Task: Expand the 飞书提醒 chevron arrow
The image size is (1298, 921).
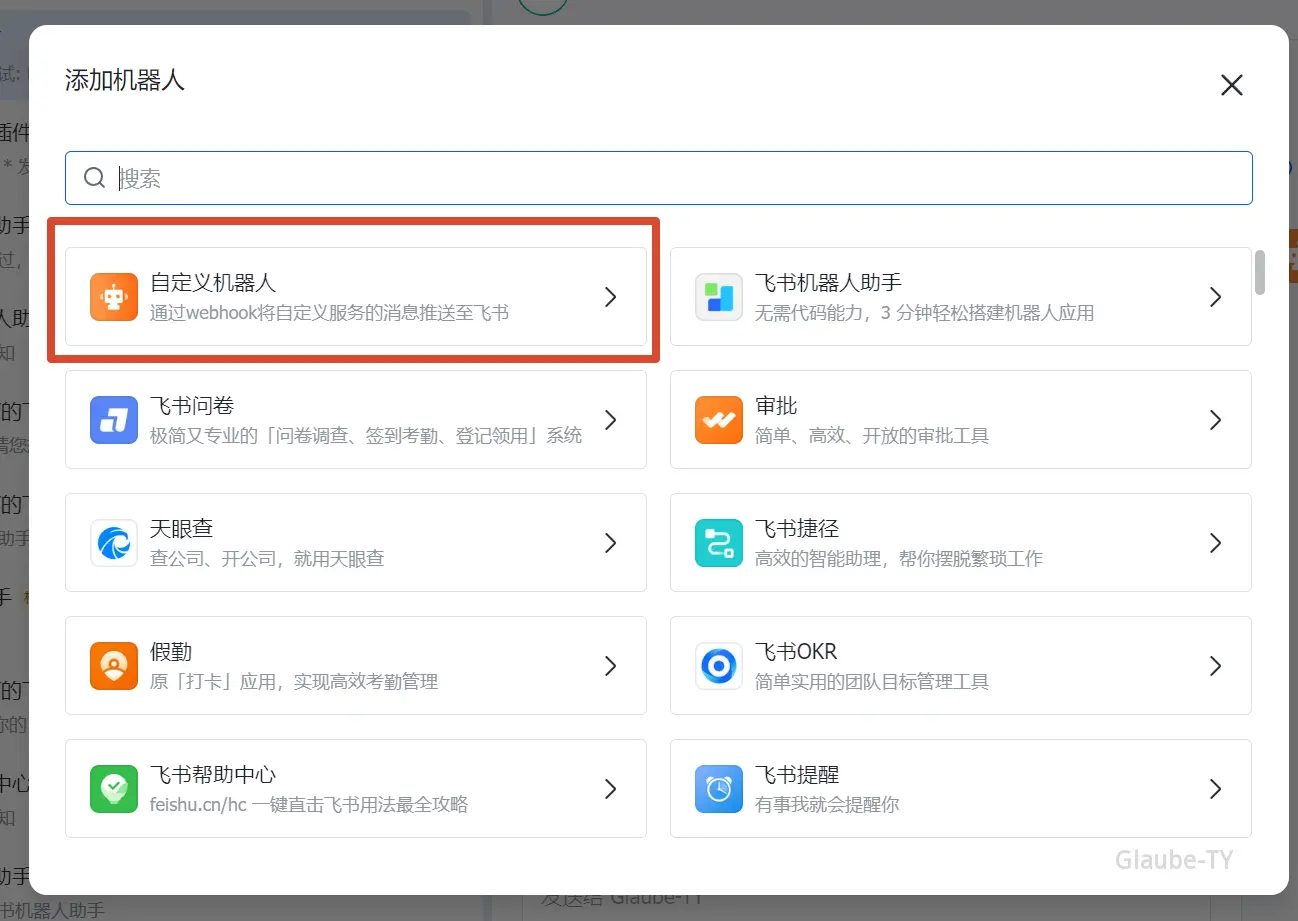Action: tap(1216, 789)
